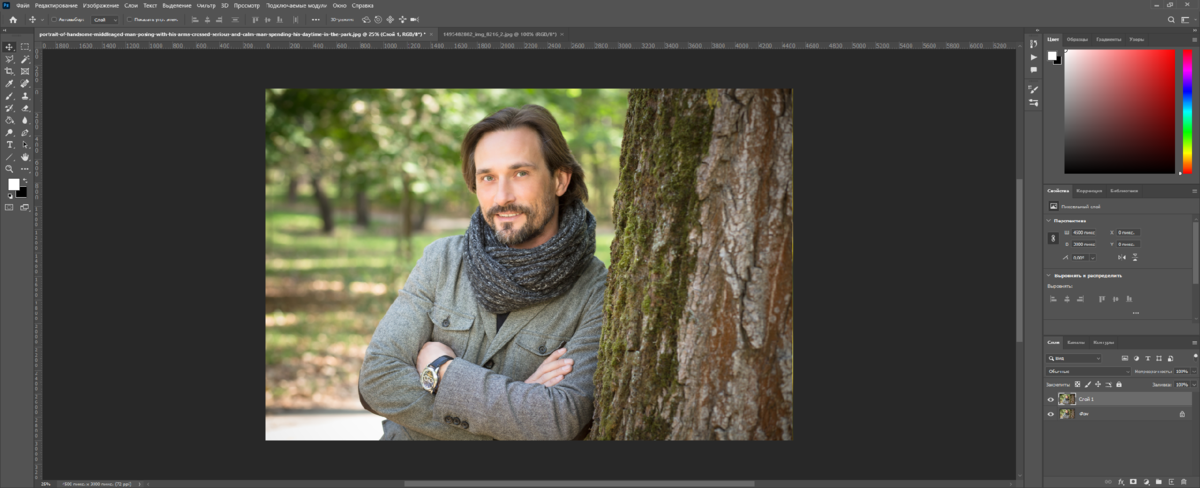Hide the Слой 1 layer eye
The width and height of the screenshot is (1200, 488).
click(1051, 399)
